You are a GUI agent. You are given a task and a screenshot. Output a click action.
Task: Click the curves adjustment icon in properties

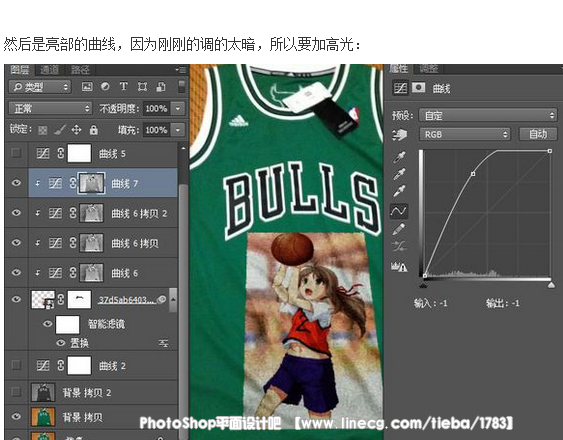400,88
